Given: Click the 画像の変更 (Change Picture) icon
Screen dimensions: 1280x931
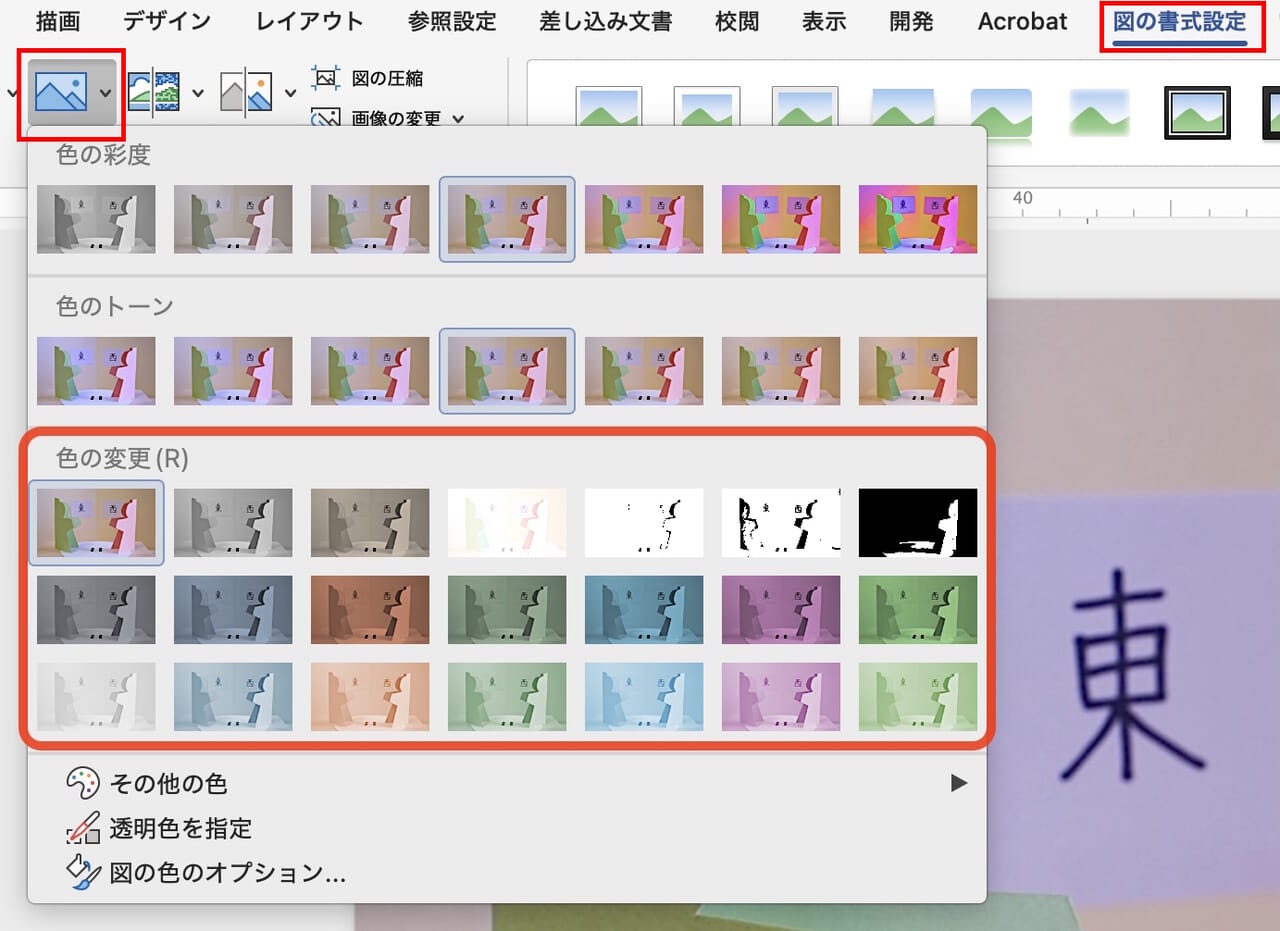Looking at the screenshot, I should [x=325, y=118].
